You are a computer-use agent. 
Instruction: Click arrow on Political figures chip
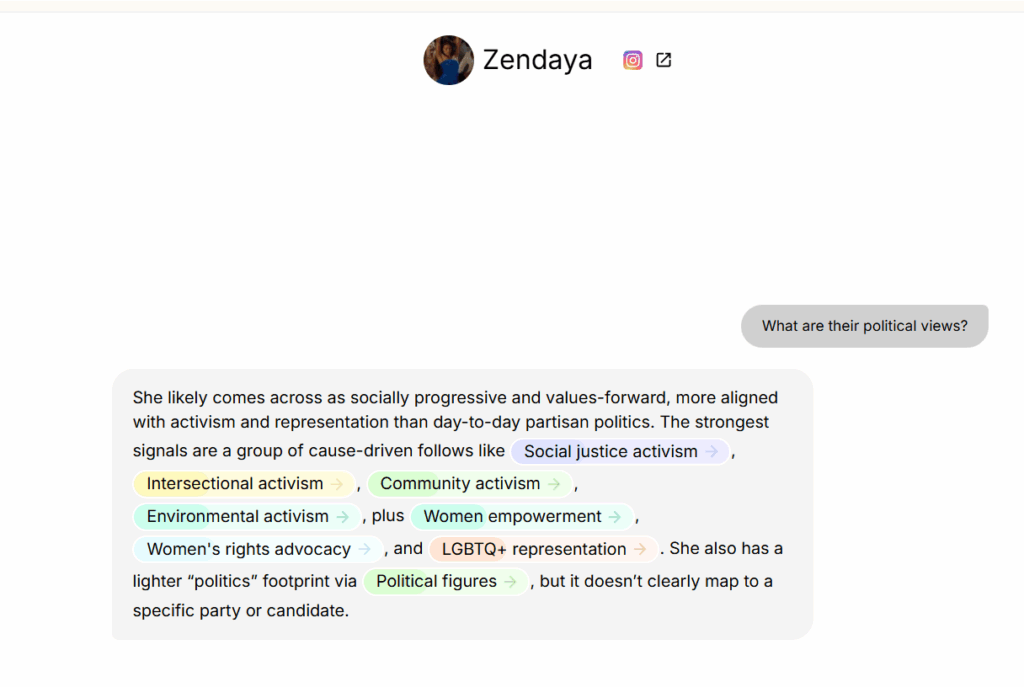pos(511,581)
